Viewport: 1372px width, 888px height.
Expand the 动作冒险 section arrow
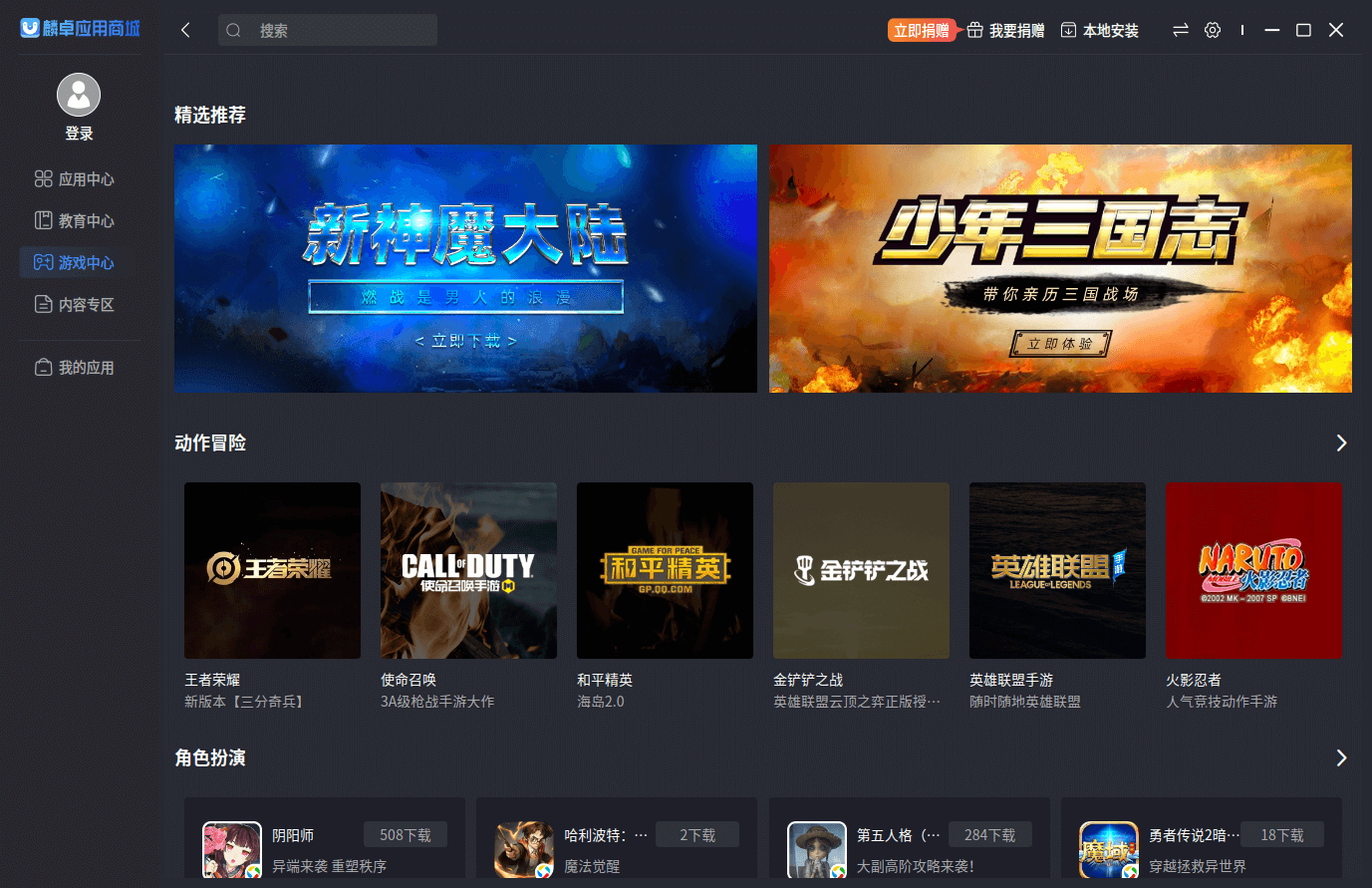(x=1341, y=443)
